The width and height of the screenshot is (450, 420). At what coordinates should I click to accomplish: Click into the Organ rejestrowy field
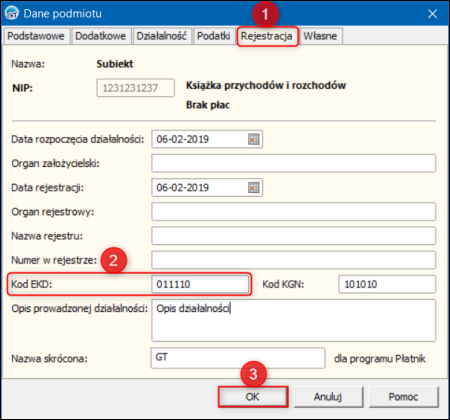pos(294,212)
